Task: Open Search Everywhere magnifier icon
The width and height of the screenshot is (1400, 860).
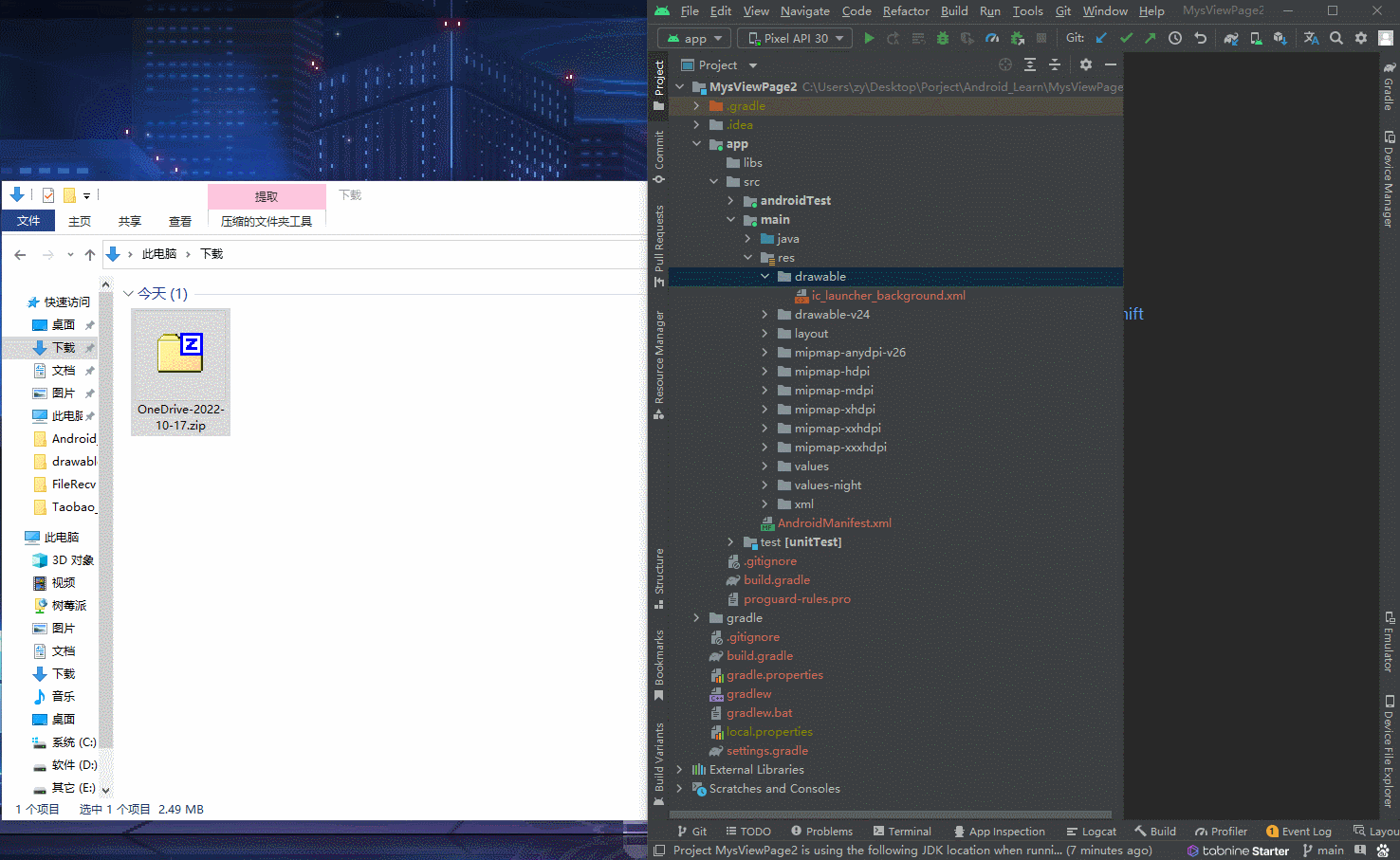Action: [1336, 39]
